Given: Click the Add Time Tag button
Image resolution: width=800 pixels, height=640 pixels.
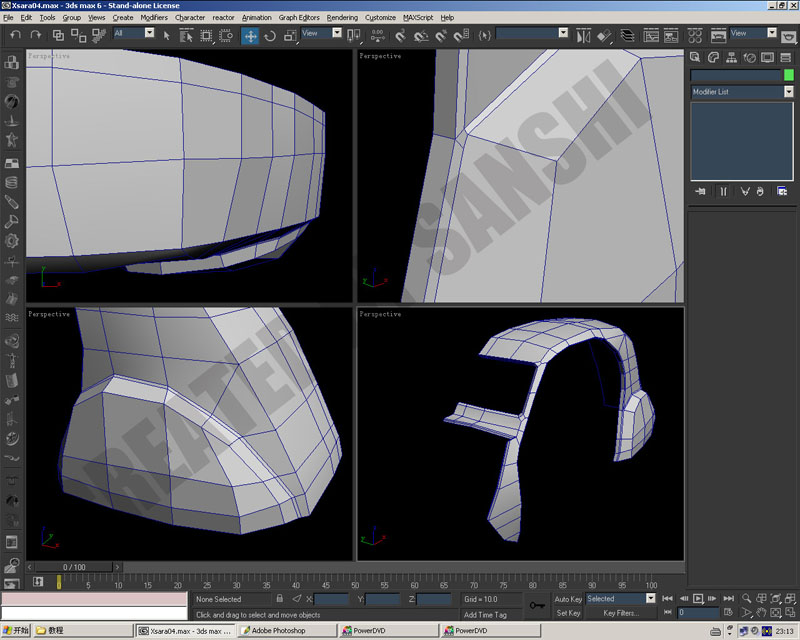Looking at the screenshot, I should tap(485, 614).
